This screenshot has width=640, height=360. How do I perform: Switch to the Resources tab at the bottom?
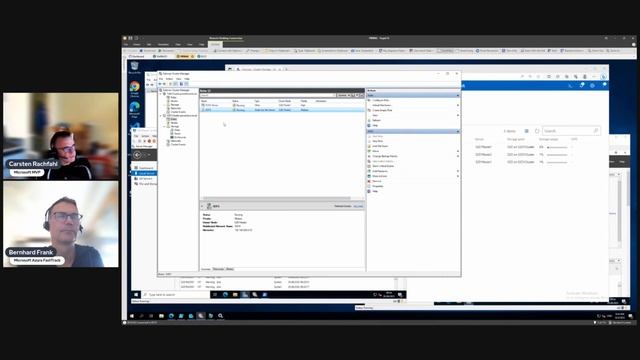click(218, 269)
